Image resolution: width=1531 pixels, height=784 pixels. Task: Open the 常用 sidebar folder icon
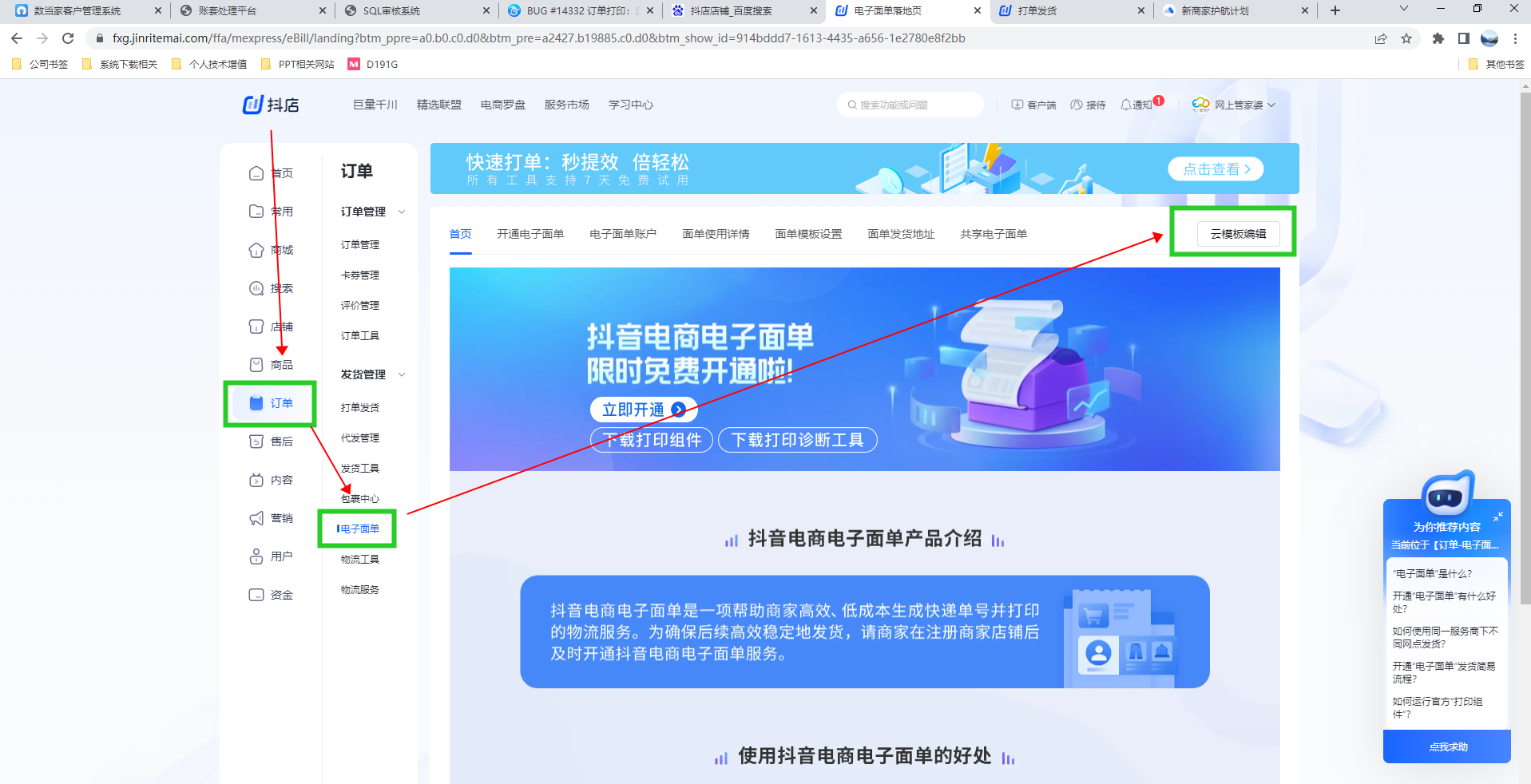coord(256,212)
